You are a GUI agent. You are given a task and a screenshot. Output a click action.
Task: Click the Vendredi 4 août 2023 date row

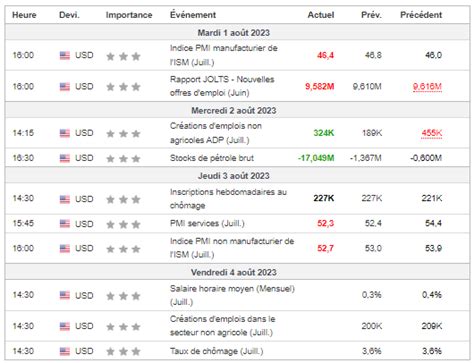[237, 272]
